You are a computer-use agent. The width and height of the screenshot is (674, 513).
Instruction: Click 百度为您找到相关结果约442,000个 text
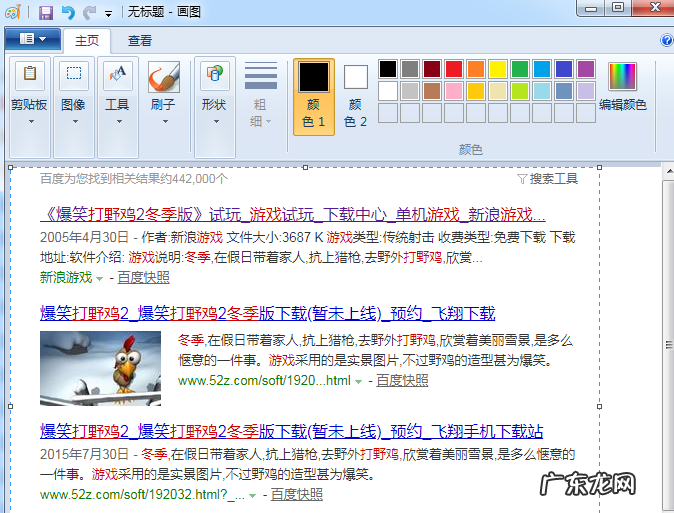pos(134,178)
